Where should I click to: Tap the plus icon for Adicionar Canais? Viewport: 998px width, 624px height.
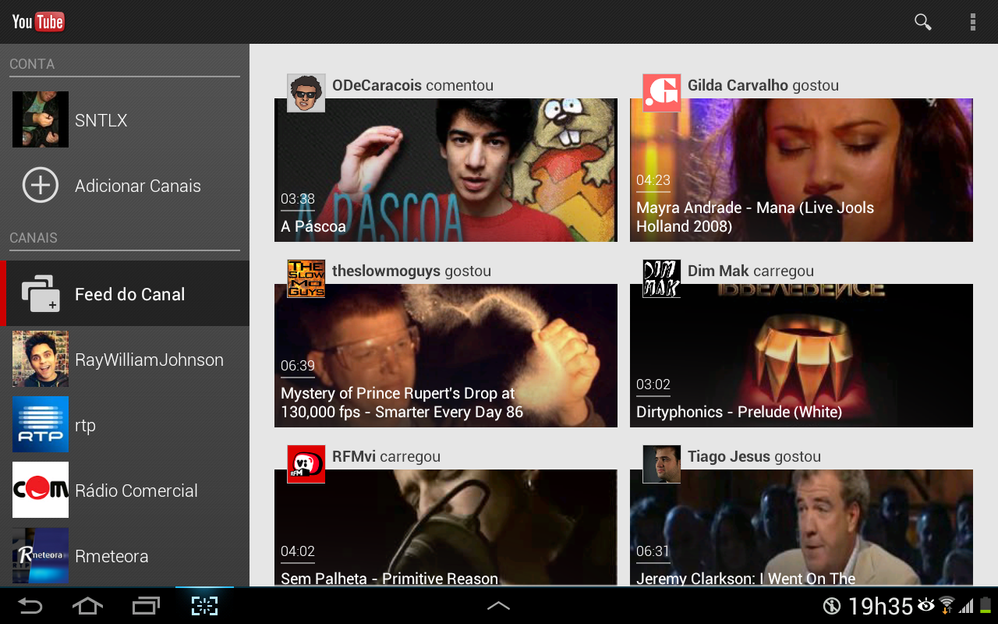point(41,186)
